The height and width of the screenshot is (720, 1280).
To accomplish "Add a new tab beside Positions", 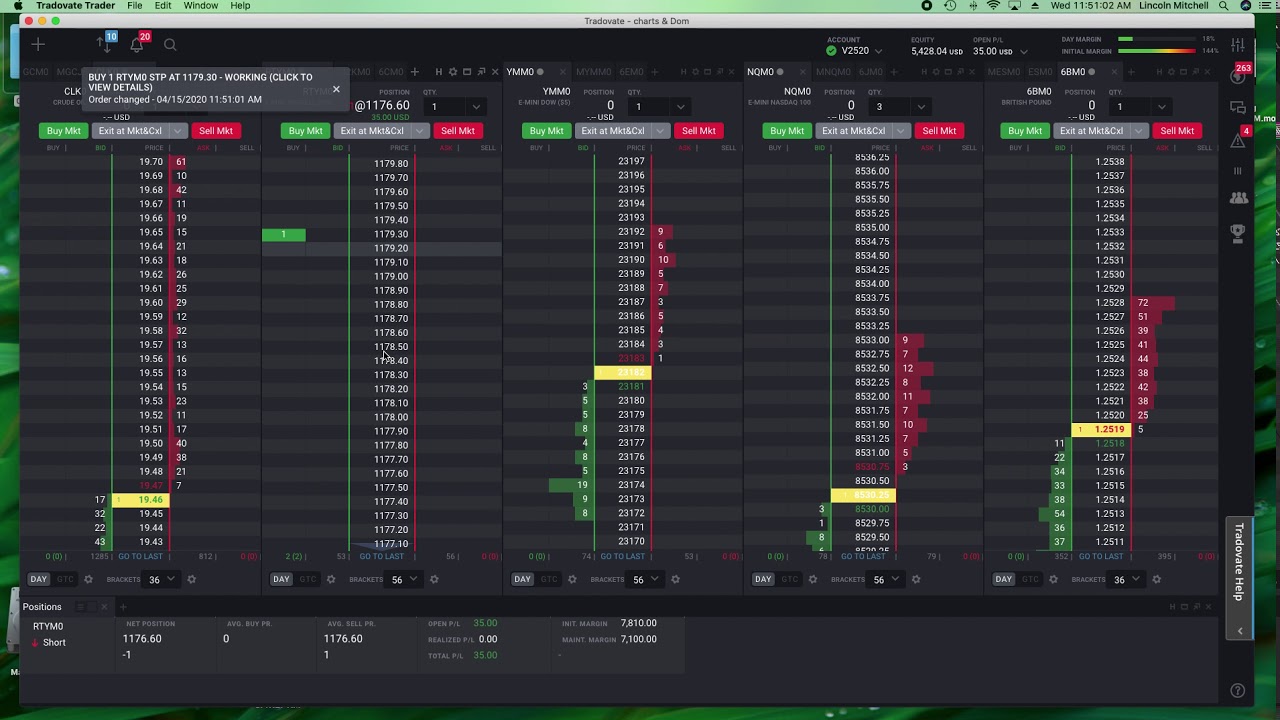I will 123,607.
